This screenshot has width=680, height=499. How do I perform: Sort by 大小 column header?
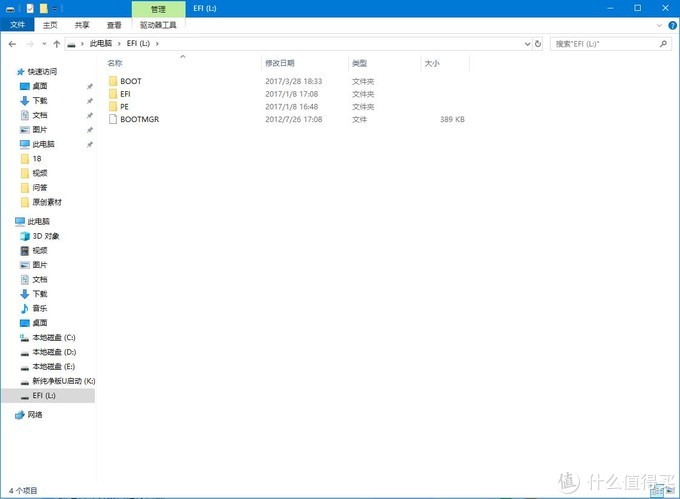(x=432, y=63)
